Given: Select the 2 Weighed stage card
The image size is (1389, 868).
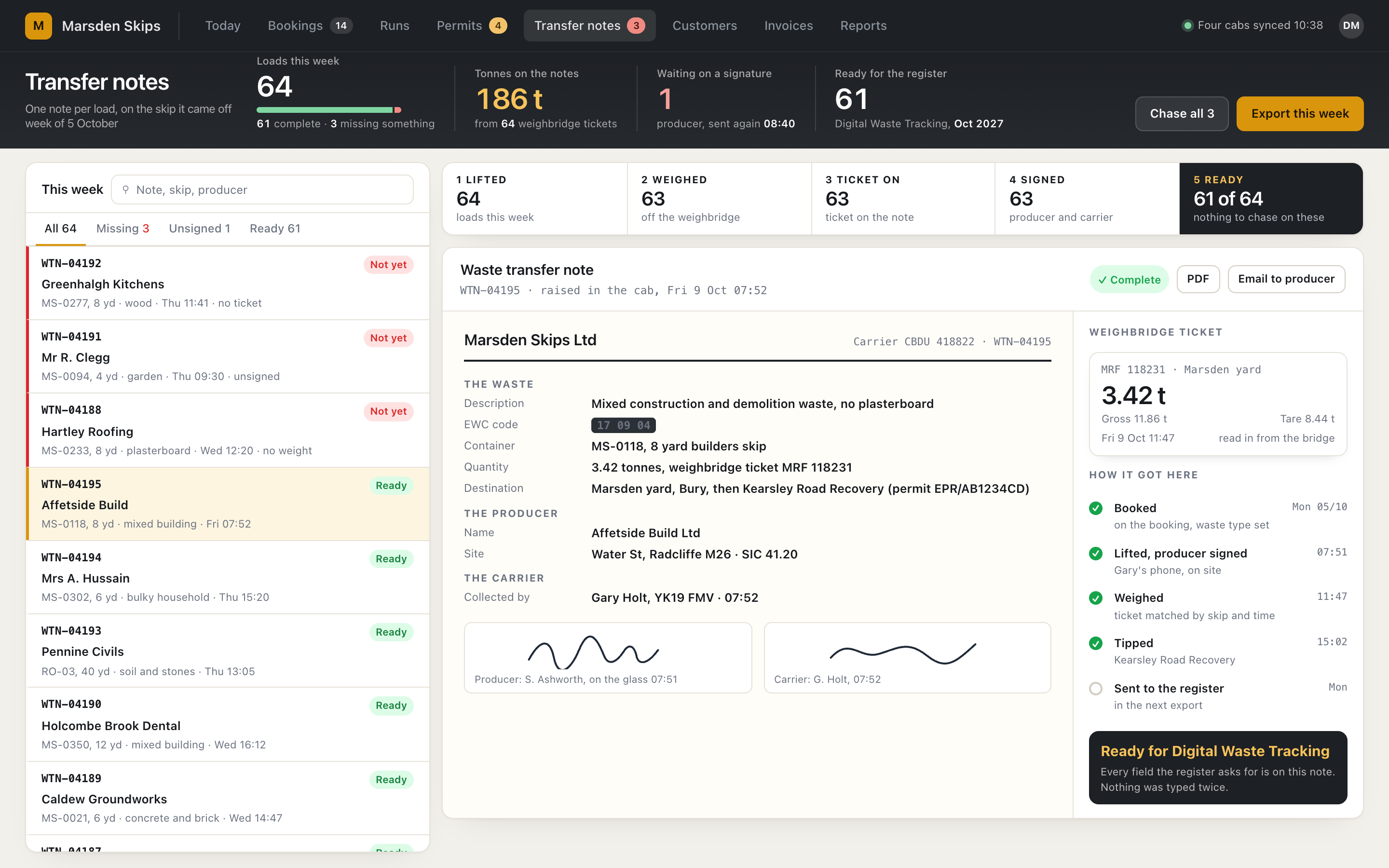Looking at the screenshot, I should (x=719, y=199).
